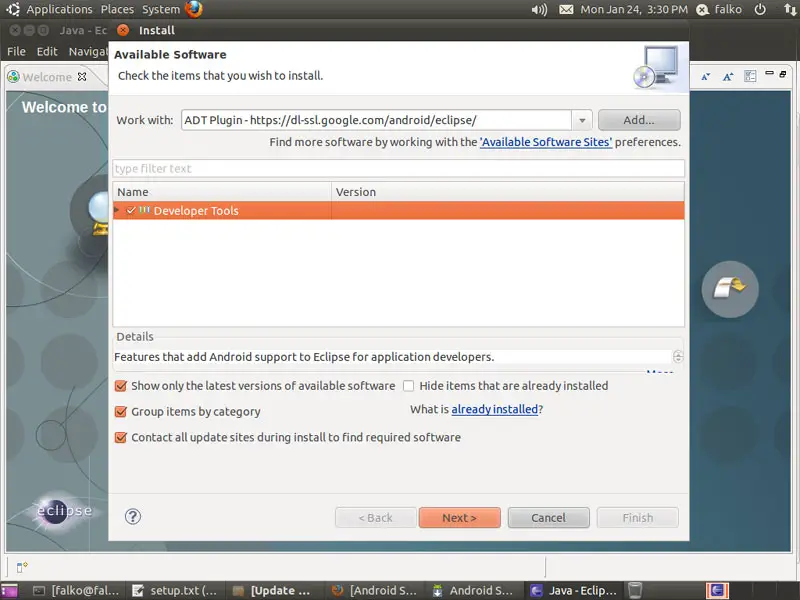Open the System menu
This screenshot has height=600, width=800.
161,9
